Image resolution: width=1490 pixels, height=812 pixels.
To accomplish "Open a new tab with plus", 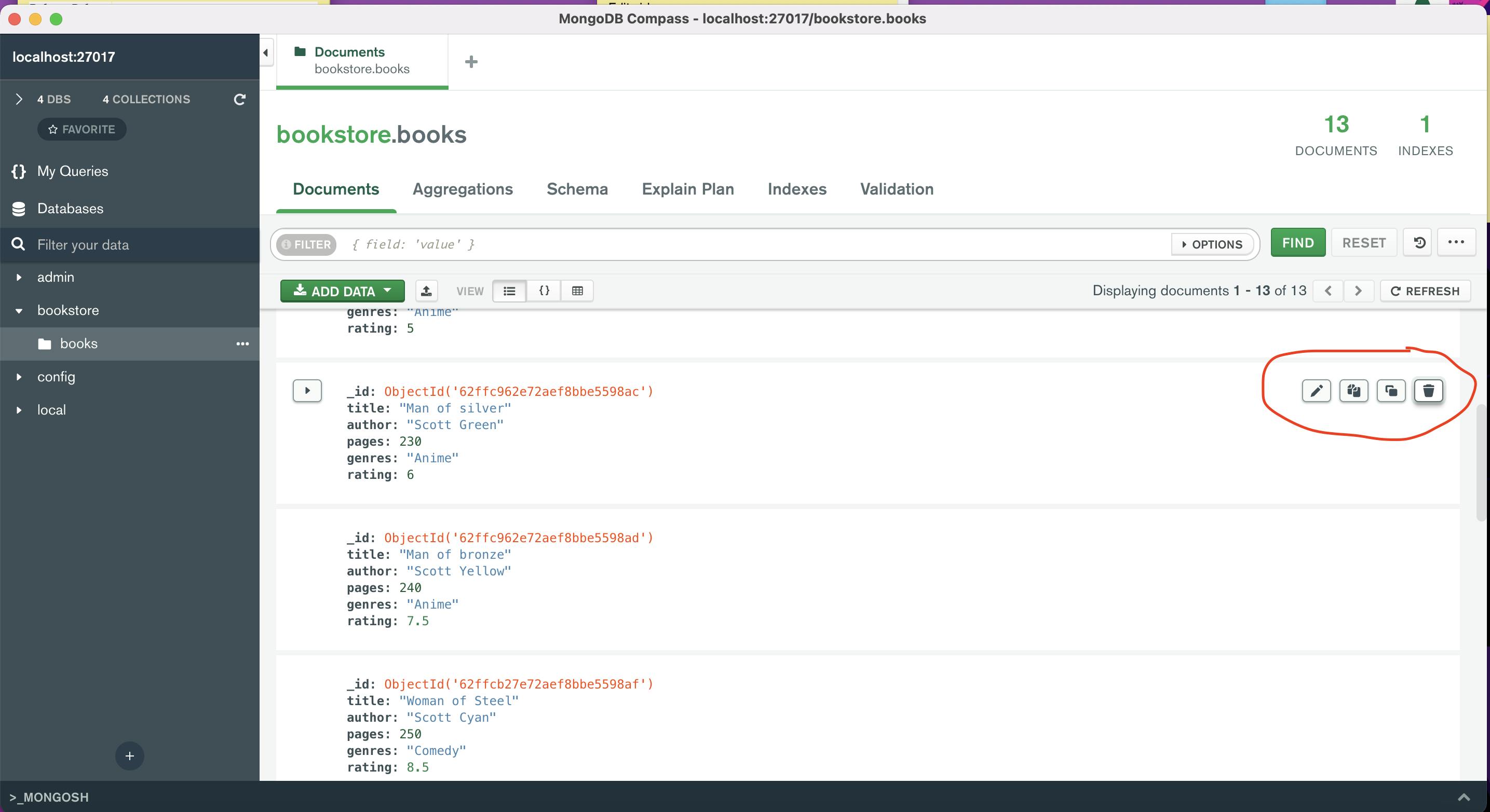I will coord(471,62).
